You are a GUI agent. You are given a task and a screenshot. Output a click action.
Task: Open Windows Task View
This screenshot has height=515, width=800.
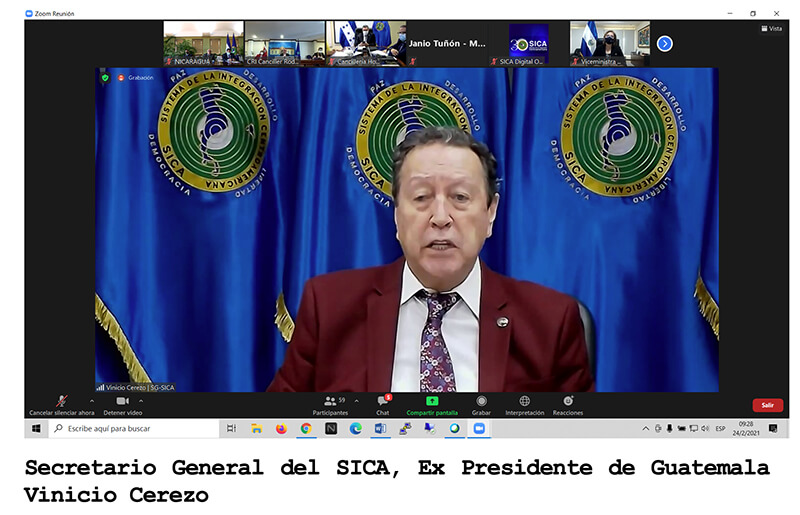coord(231,429)
